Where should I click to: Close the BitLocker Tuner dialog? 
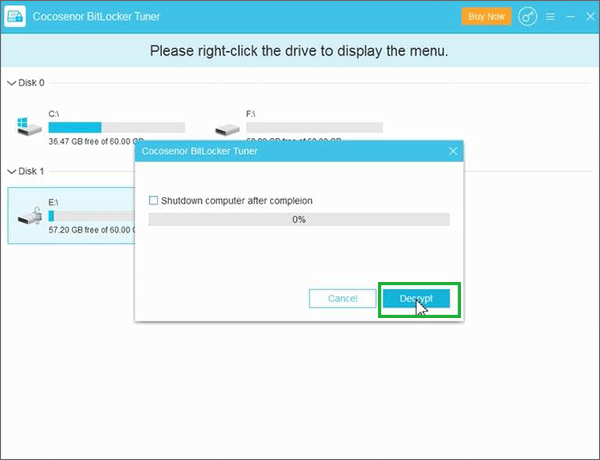pyautogui.click(x=453, y=151)
